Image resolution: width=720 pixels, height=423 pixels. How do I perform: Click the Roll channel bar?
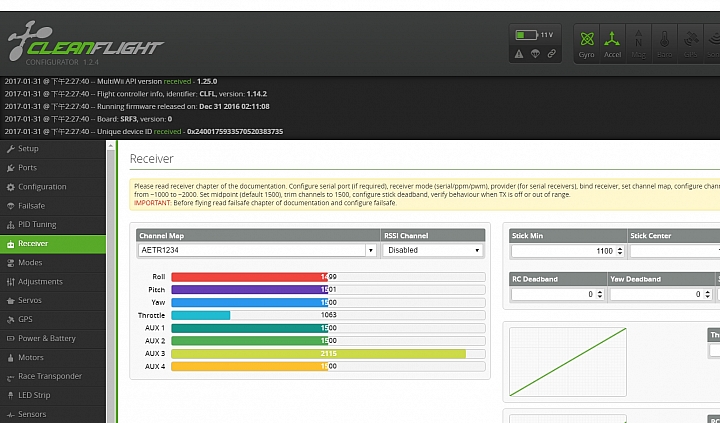tap(328, 277)
